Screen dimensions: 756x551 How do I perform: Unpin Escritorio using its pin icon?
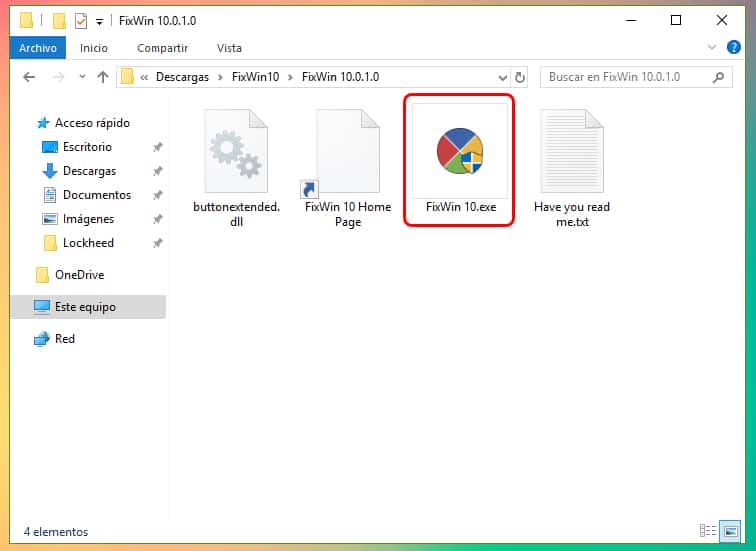click(x=158, y=147)
